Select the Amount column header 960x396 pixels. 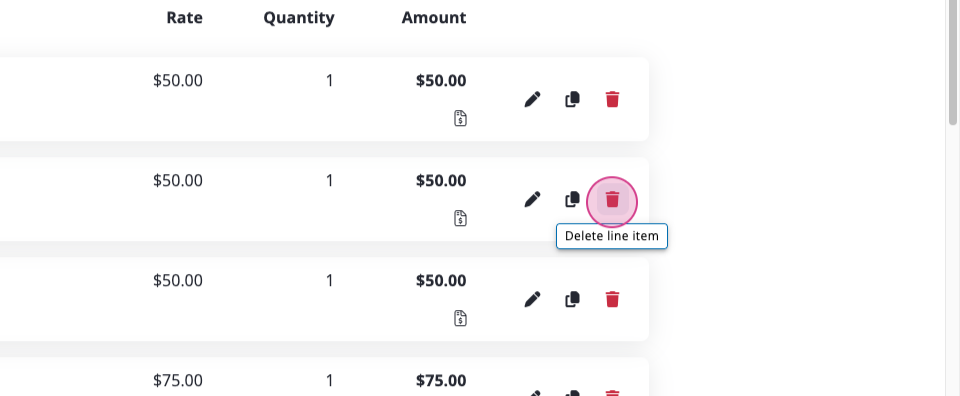434,18
